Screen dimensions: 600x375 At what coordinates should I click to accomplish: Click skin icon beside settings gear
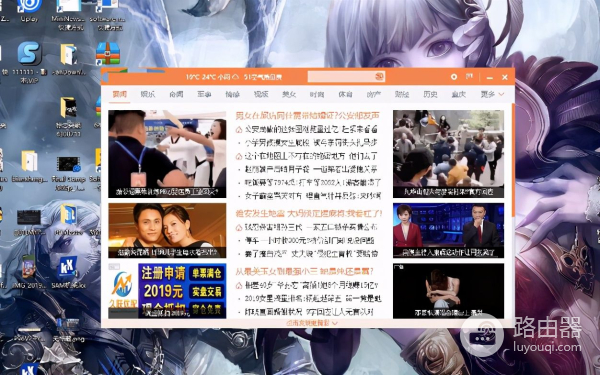(x=469, y=77)
